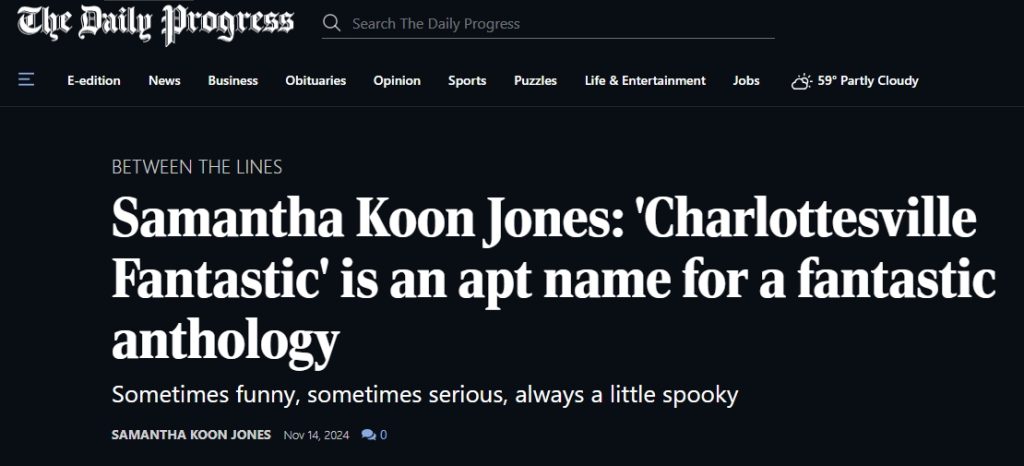Type in the Search The Daily Progress field
The width and height of the screenshot is (1024, 466).
click(560, 24)
